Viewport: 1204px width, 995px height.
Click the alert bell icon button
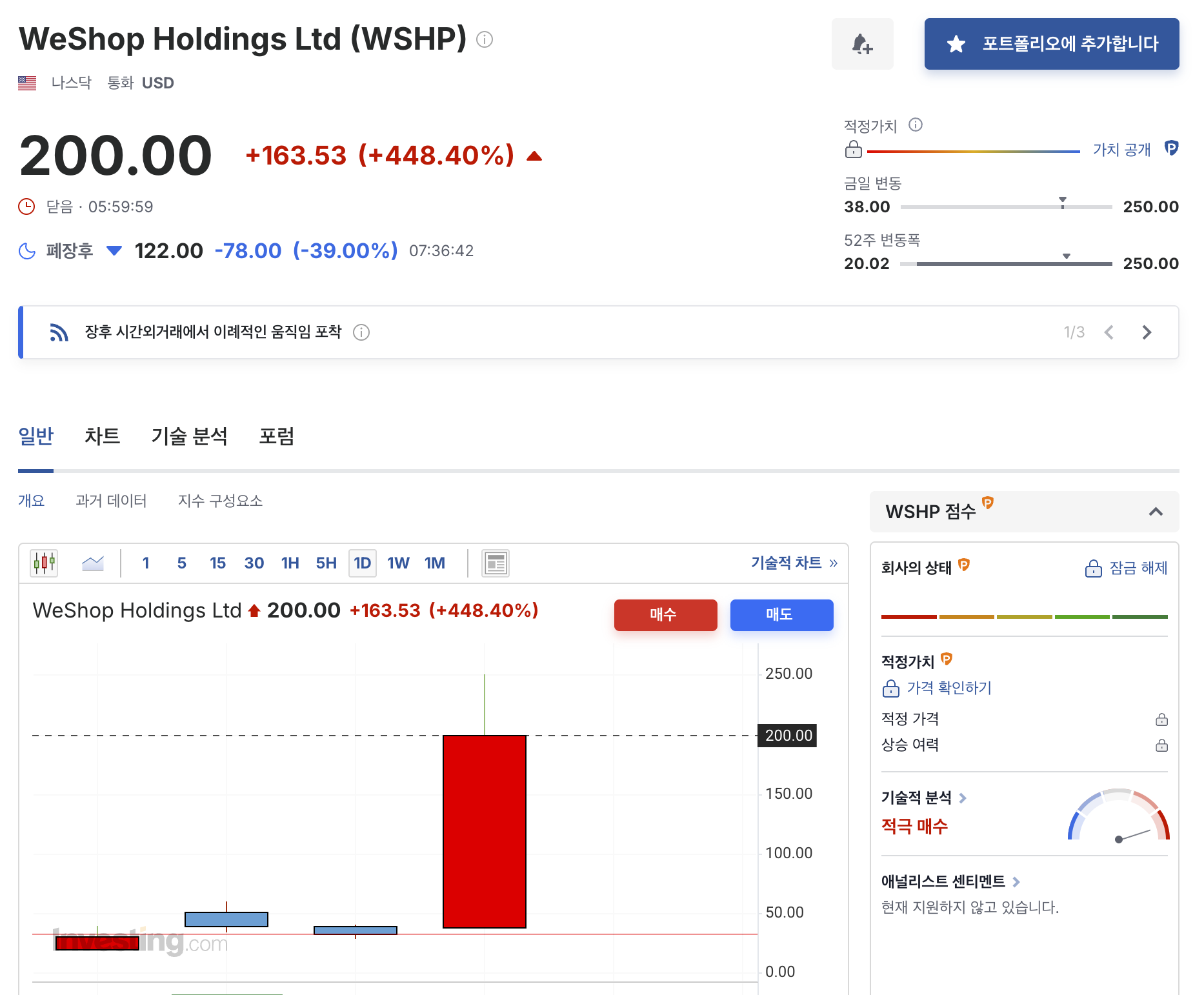coord(862,44)
